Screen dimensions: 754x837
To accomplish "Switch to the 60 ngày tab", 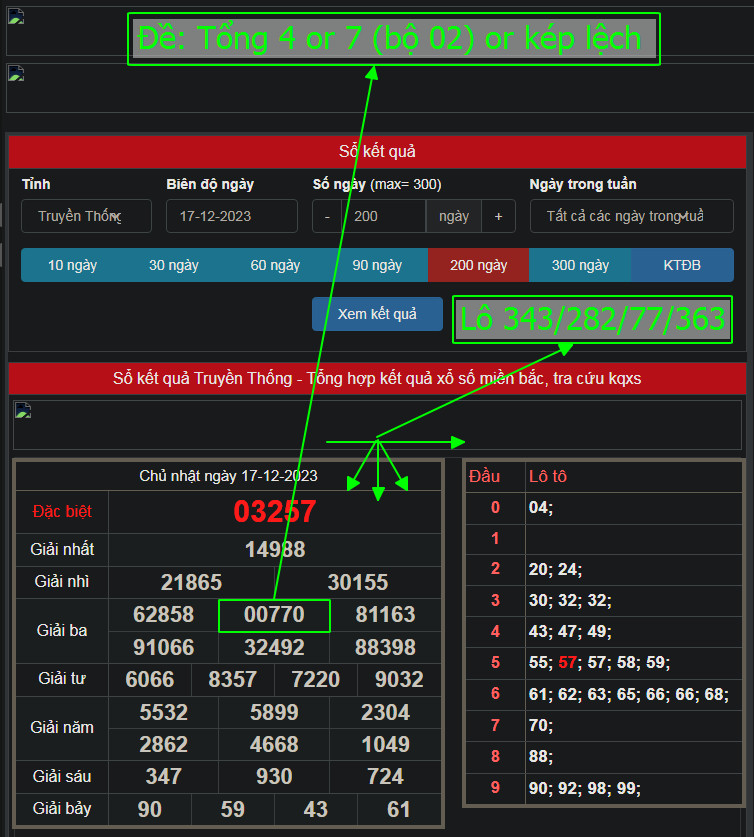I will click(275, 265).
